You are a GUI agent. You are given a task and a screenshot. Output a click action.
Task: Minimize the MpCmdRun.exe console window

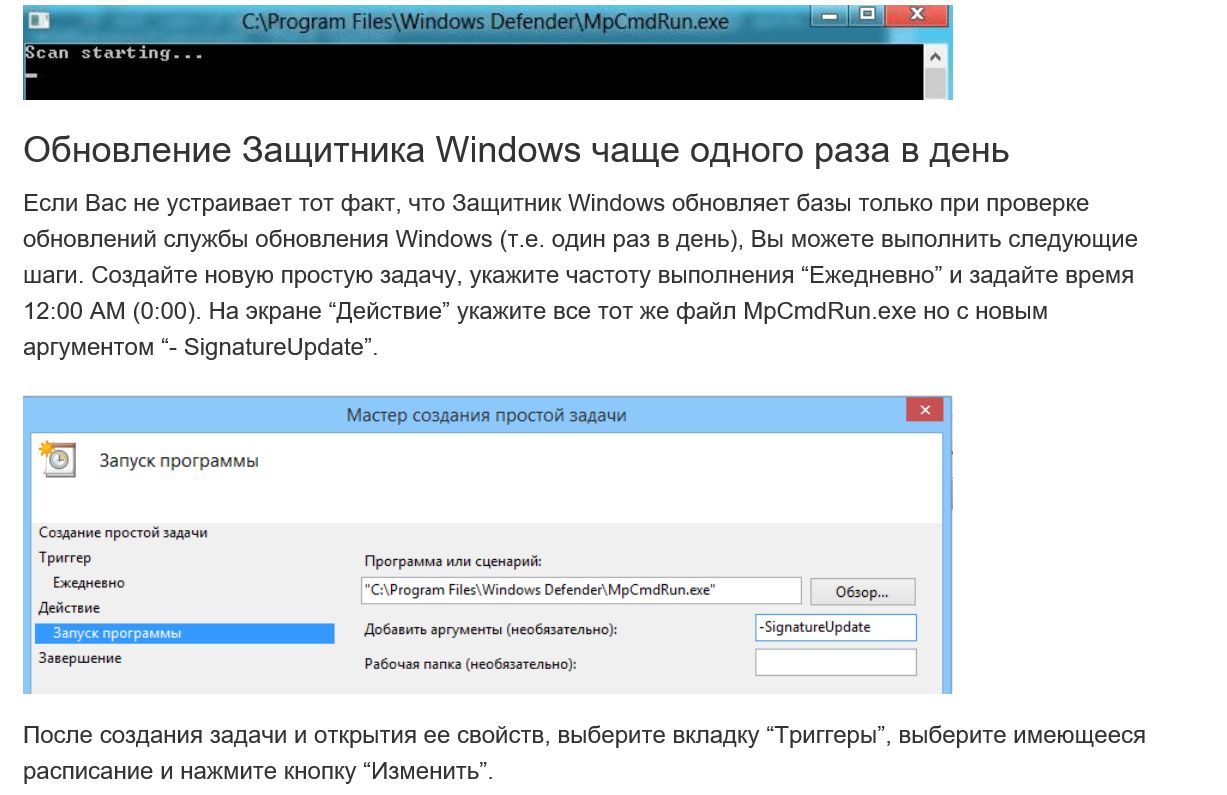[831, 17]
